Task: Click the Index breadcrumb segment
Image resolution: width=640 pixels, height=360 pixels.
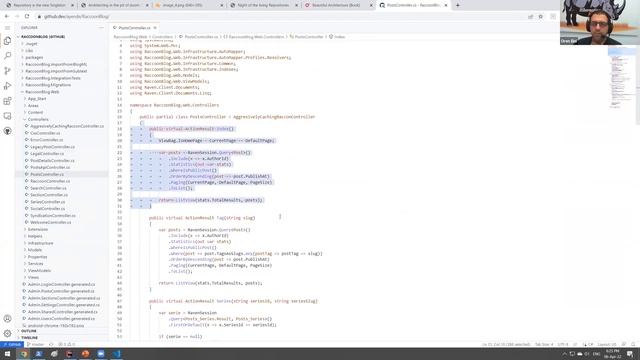Action: click(340, 37)
